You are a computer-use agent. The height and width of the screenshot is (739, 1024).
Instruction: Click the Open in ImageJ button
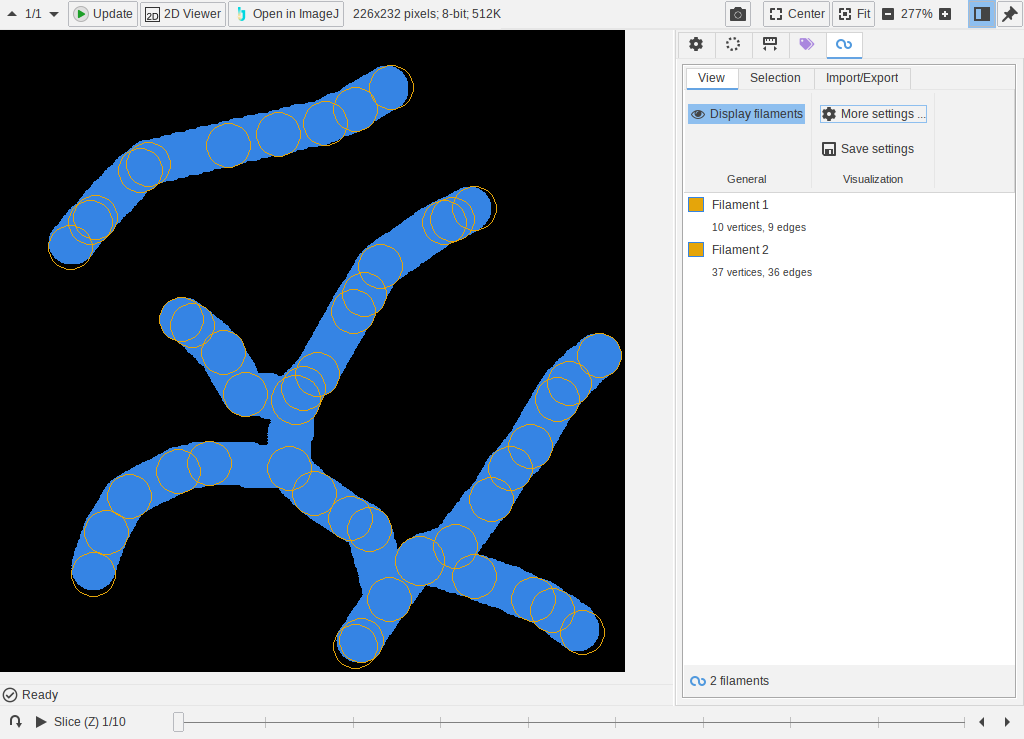[x=286, y=14]
